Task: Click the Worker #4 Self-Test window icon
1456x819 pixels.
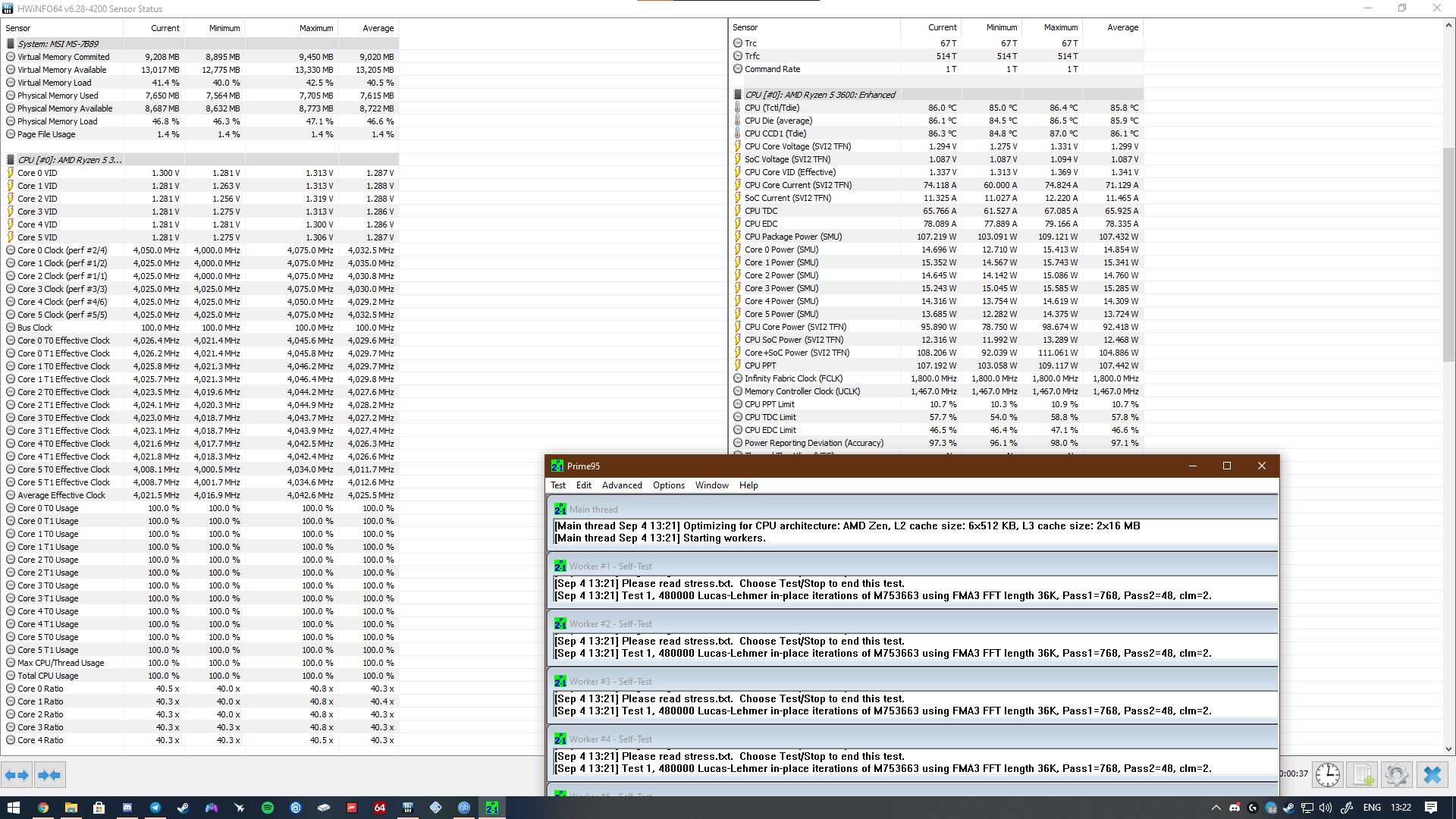Action: click(560, 739)
